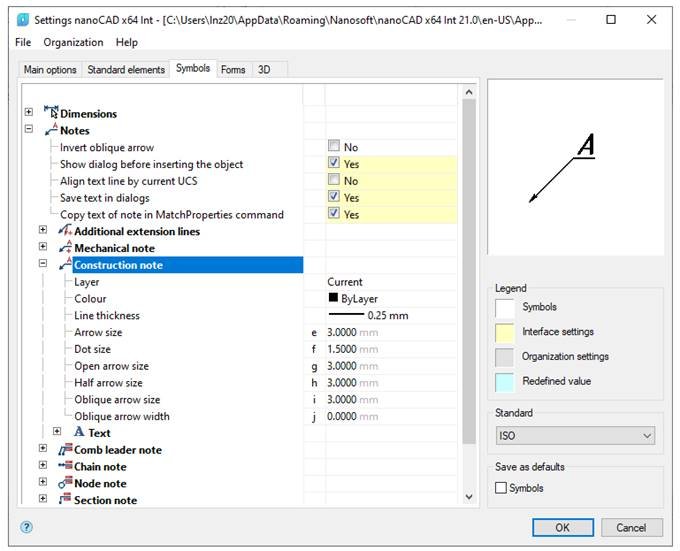Select the Oblique arrow size row
This screenshot has height=551, width=680.
(x=117, y=400)
